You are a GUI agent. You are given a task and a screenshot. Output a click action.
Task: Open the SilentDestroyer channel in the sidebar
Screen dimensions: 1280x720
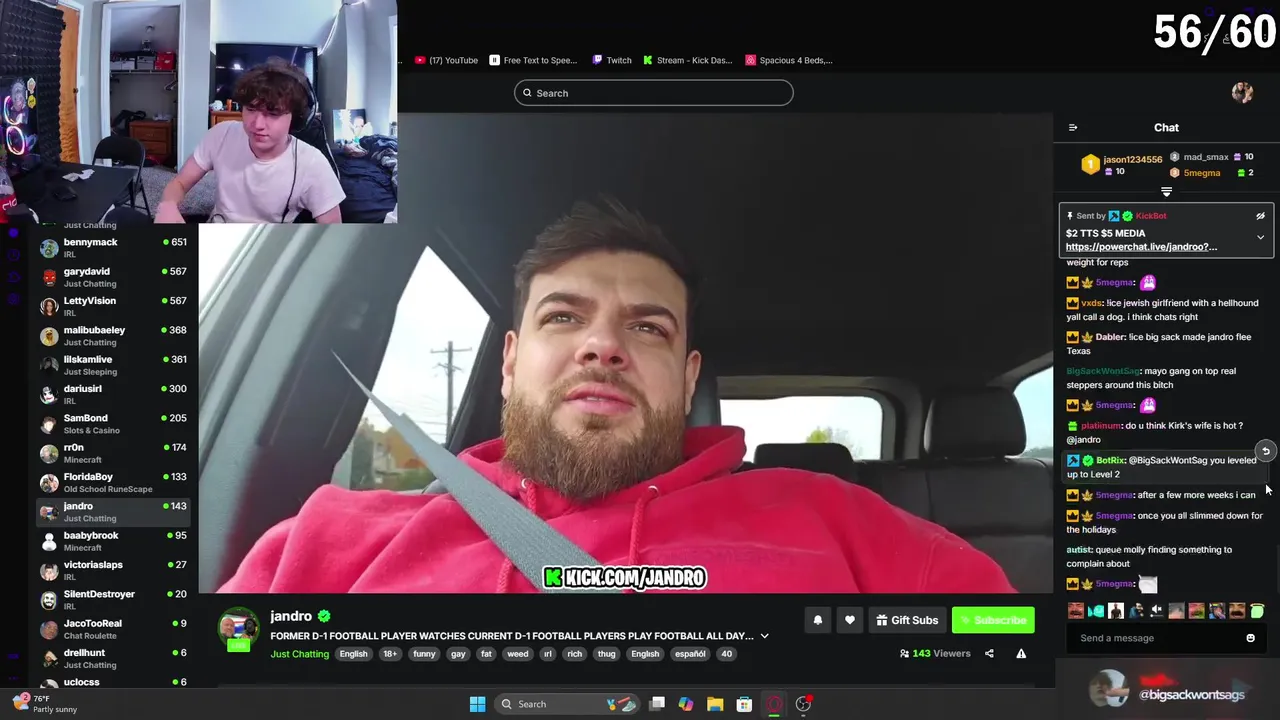point(113,599)
